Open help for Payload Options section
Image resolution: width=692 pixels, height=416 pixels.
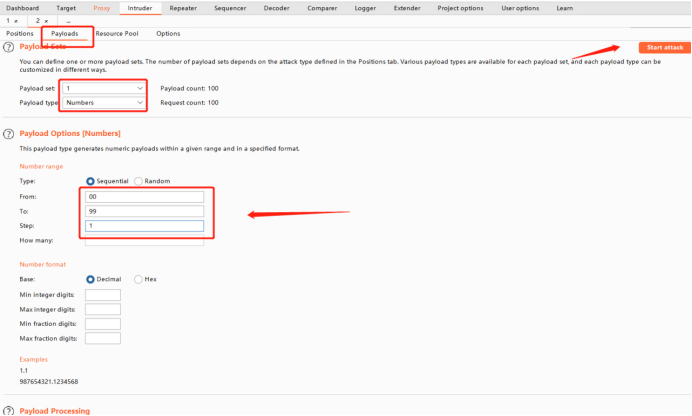click(8, 134)
